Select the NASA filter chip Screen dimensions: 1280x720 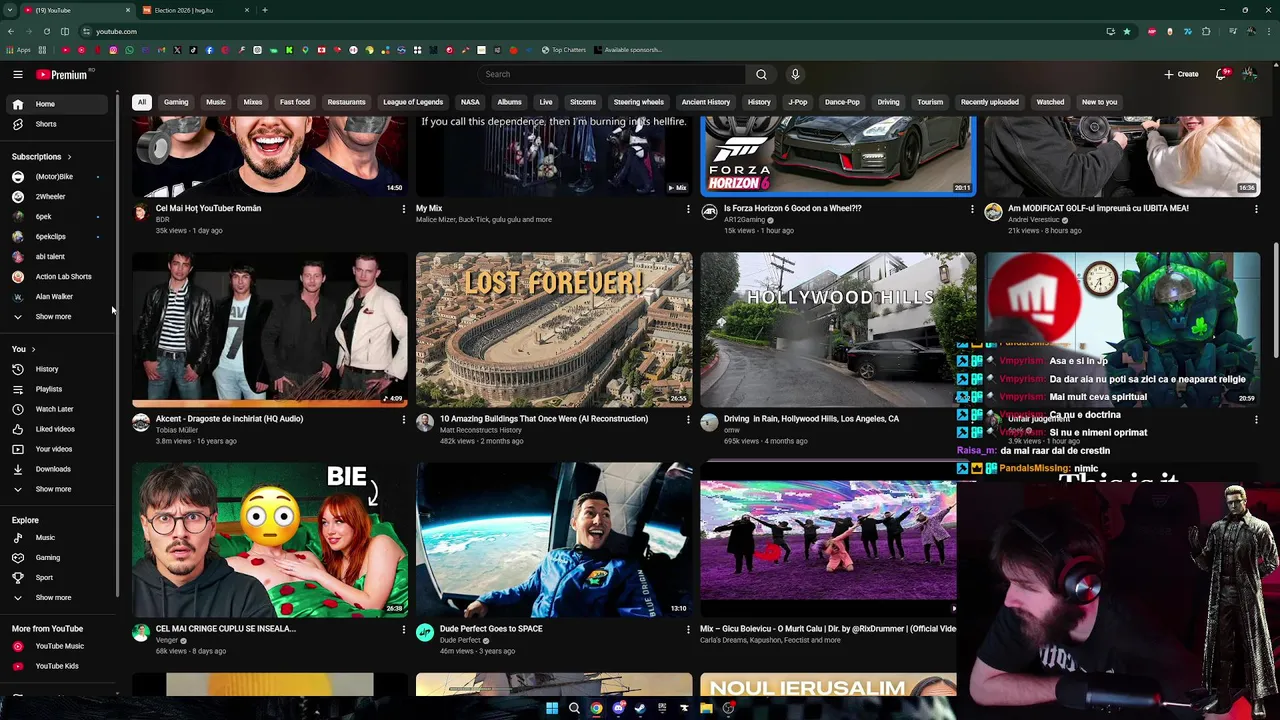(x=470, y=102)
